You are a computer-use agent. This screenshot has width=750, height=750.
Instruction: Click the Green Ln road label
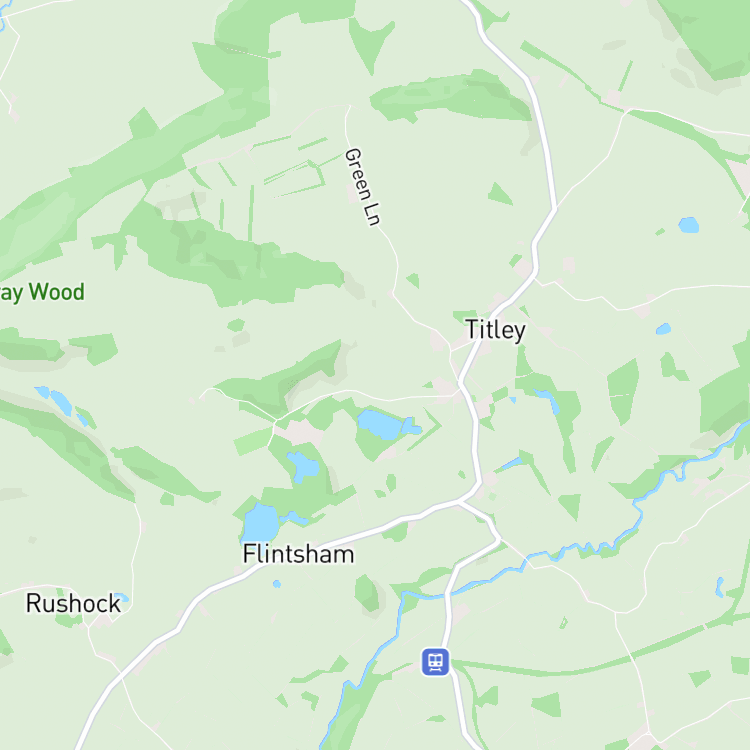click(x=362, y=187)
